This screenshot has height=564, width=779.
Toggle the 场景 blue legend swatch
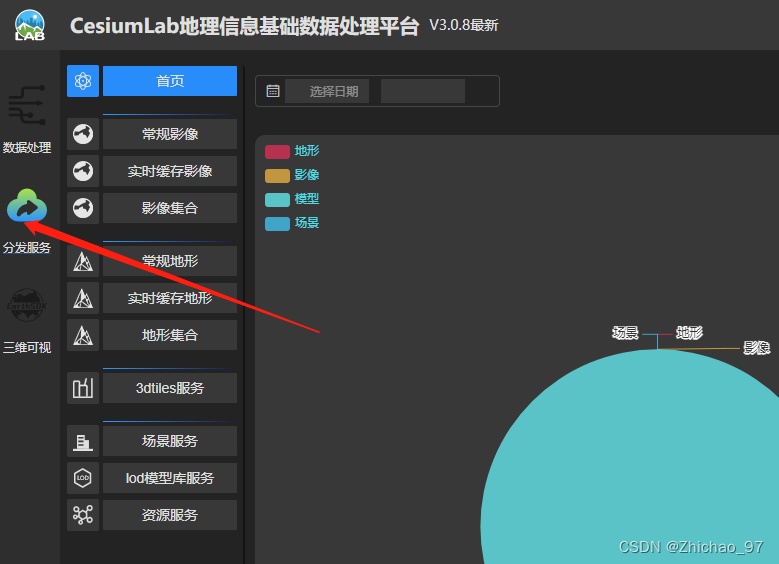[x=277, y=224]
